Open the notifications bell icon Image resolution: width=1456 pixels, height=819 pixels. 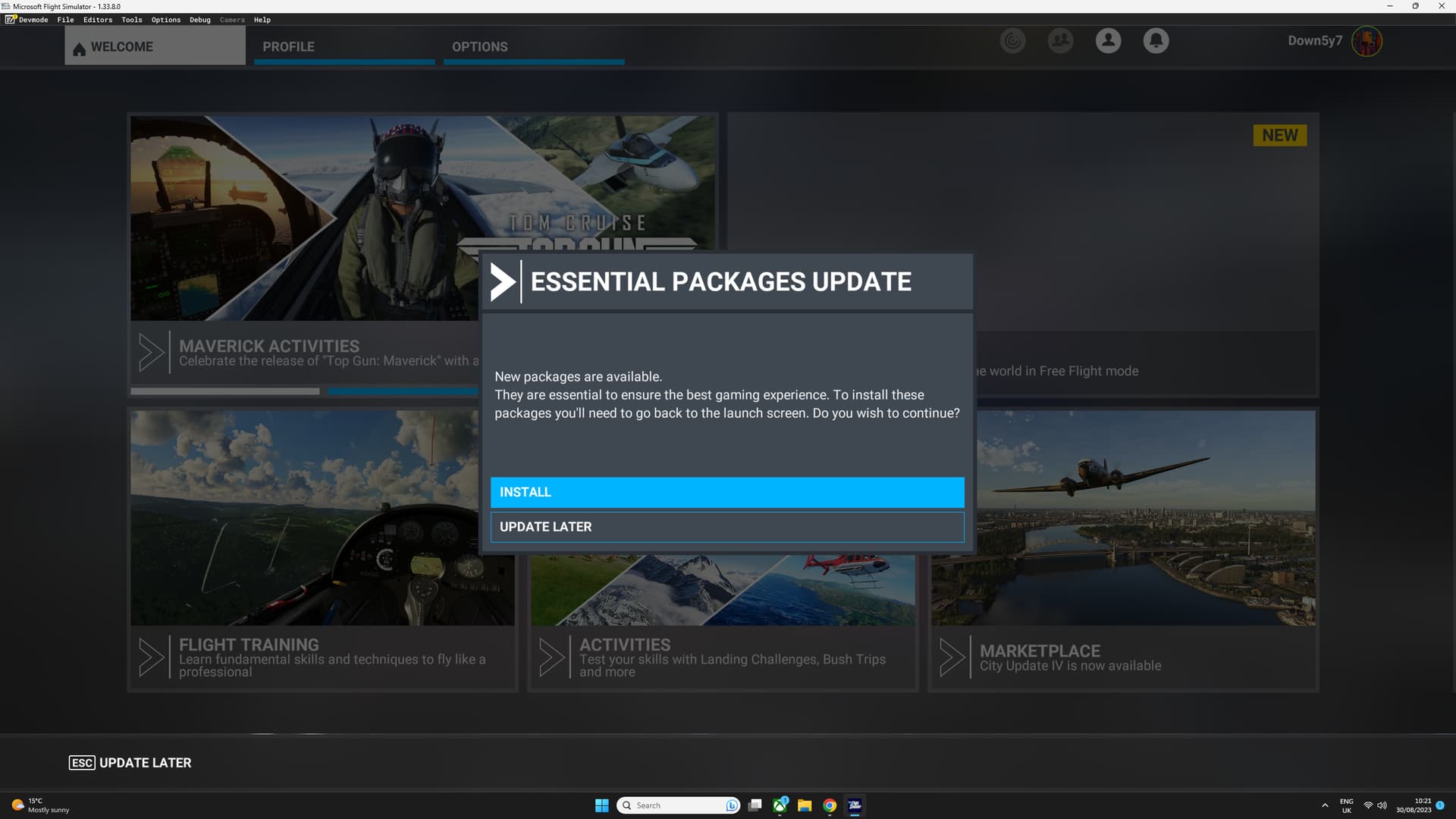(x=1156, y=41)
